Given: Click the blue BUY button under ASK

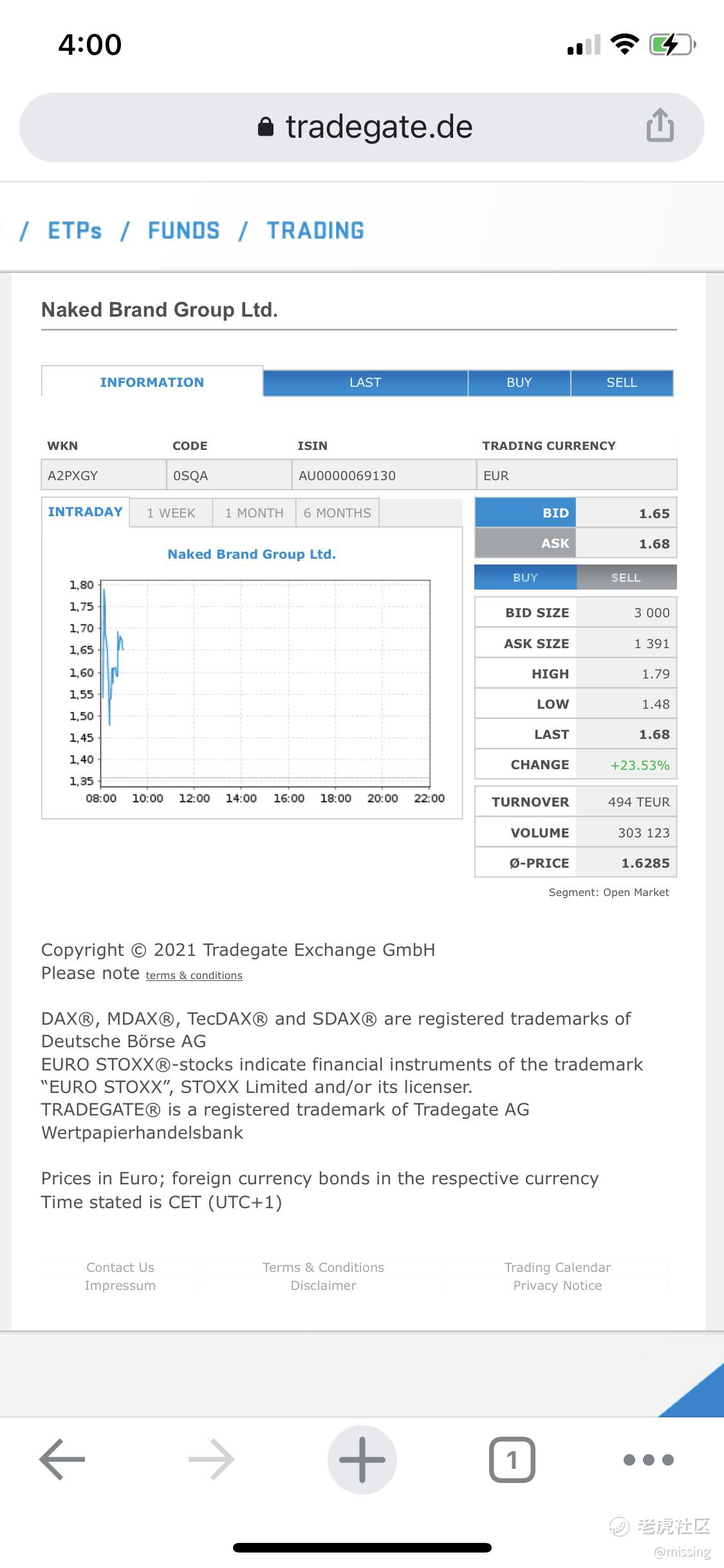Looking at the screenshot, I should (x=525, y=577).
